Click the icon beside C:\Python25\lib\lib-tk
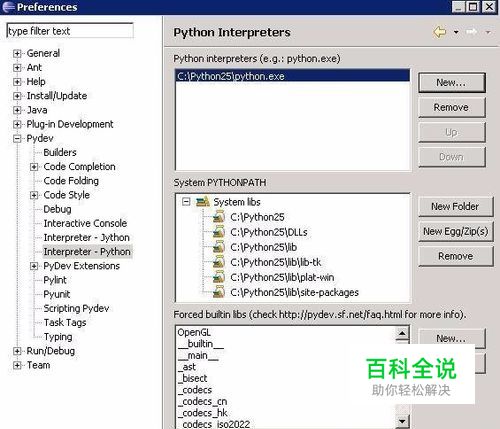The height and width of the screenshot is (429, 500). click(x=219, y=262)
